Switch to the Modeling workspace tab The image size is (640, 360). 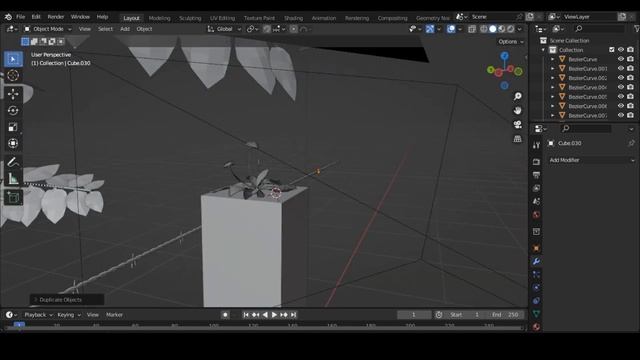[x=159, y=18]
